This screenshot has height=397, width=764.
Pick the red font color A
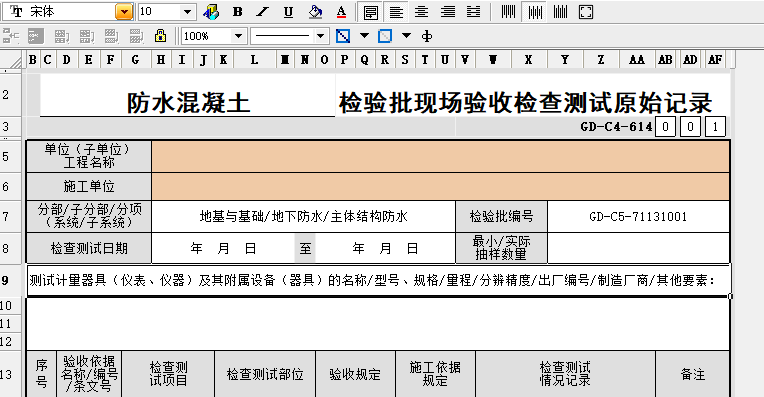click(342, 12)
